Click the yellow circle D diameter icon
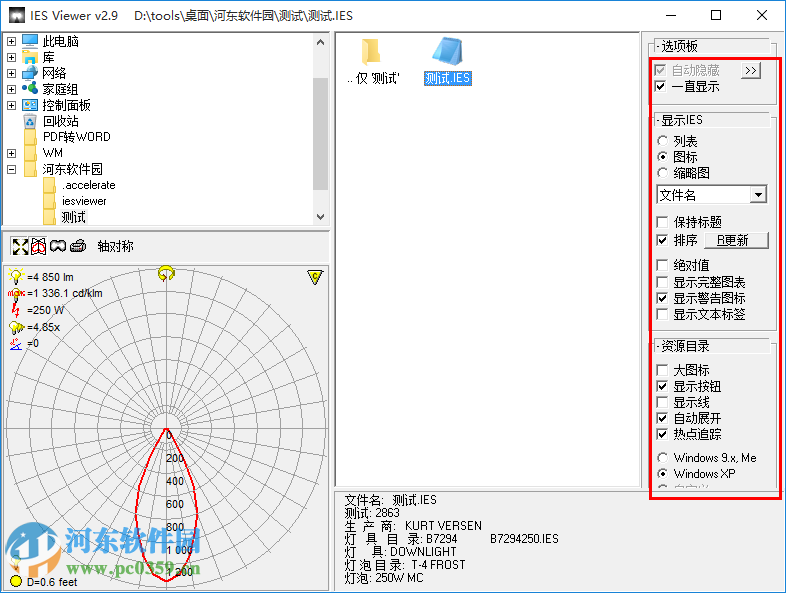Image resolution: width=786 pixels, height=593 pixels. 16,581
